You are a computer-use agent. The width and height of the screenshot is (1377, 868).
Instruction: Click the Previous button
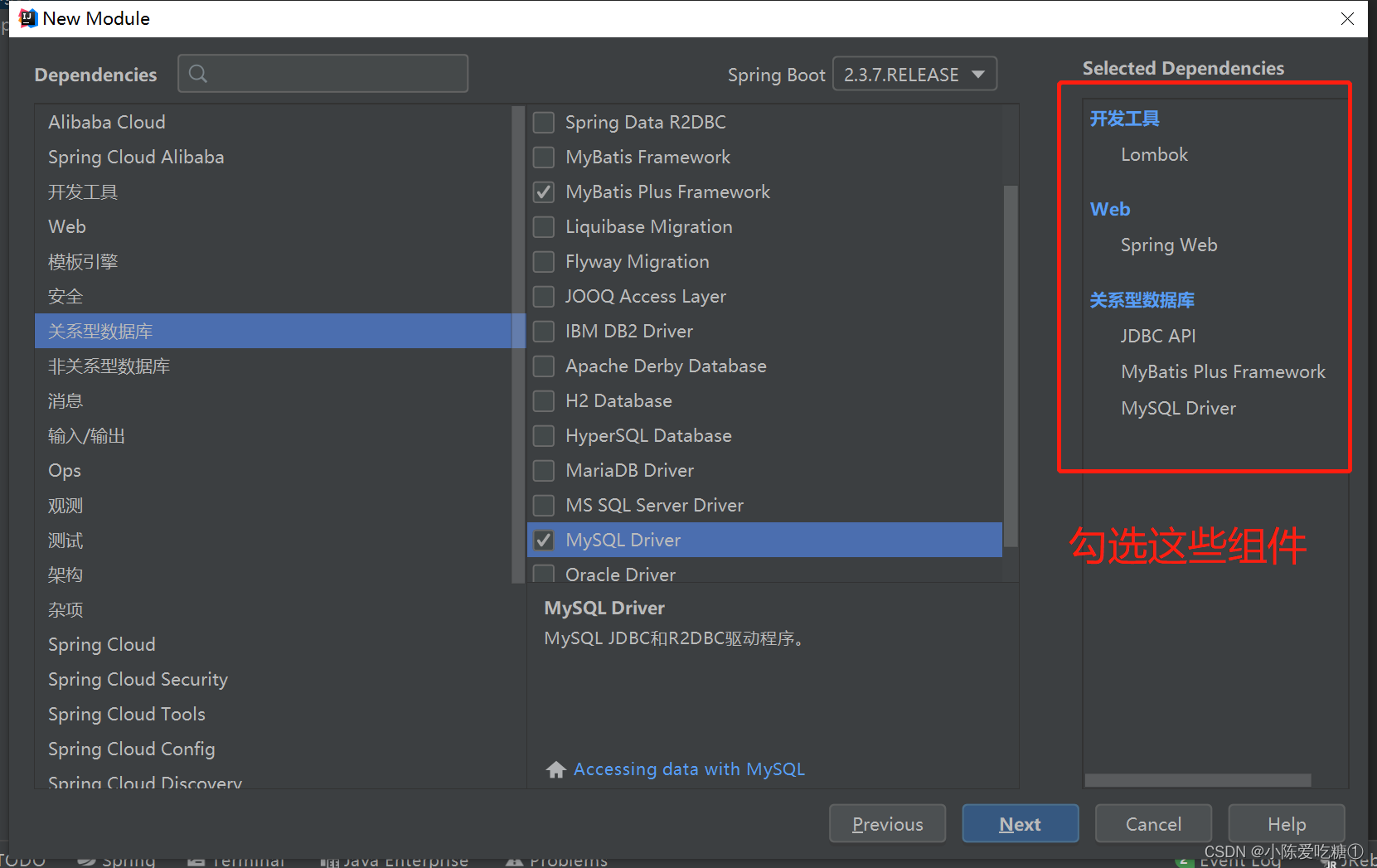tap(887, 823)
